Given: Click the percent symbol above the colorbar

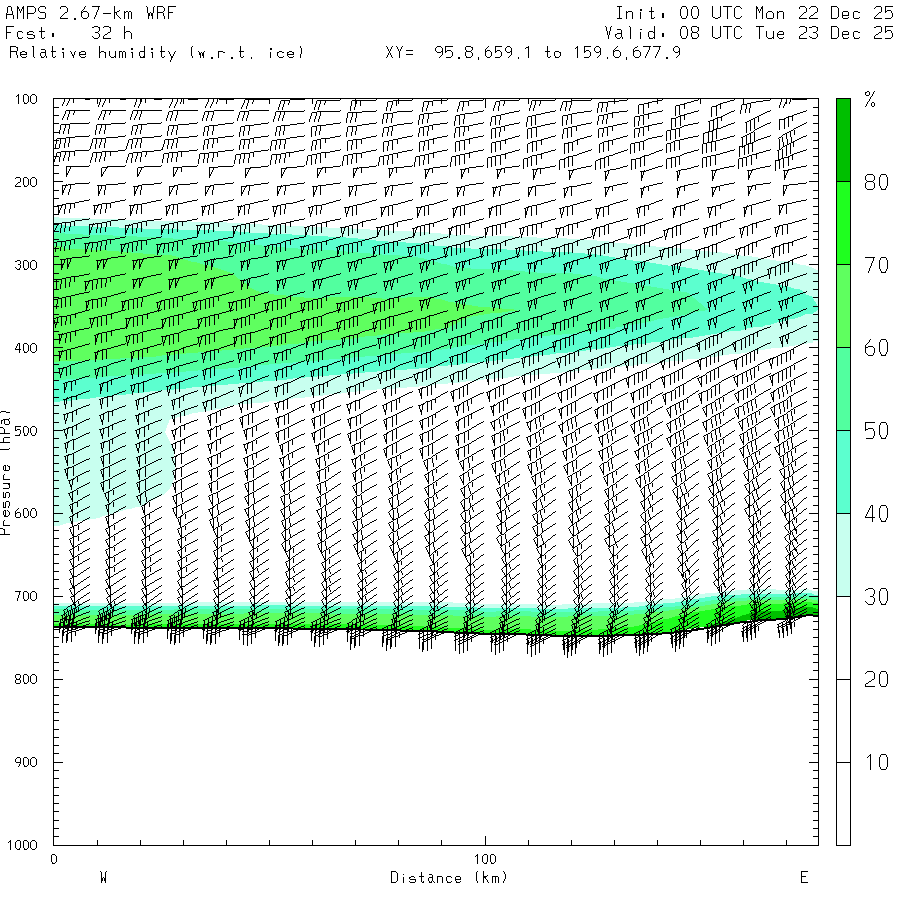Looking at the screenshot, I should pyautogui.click(x=870, y=99).
